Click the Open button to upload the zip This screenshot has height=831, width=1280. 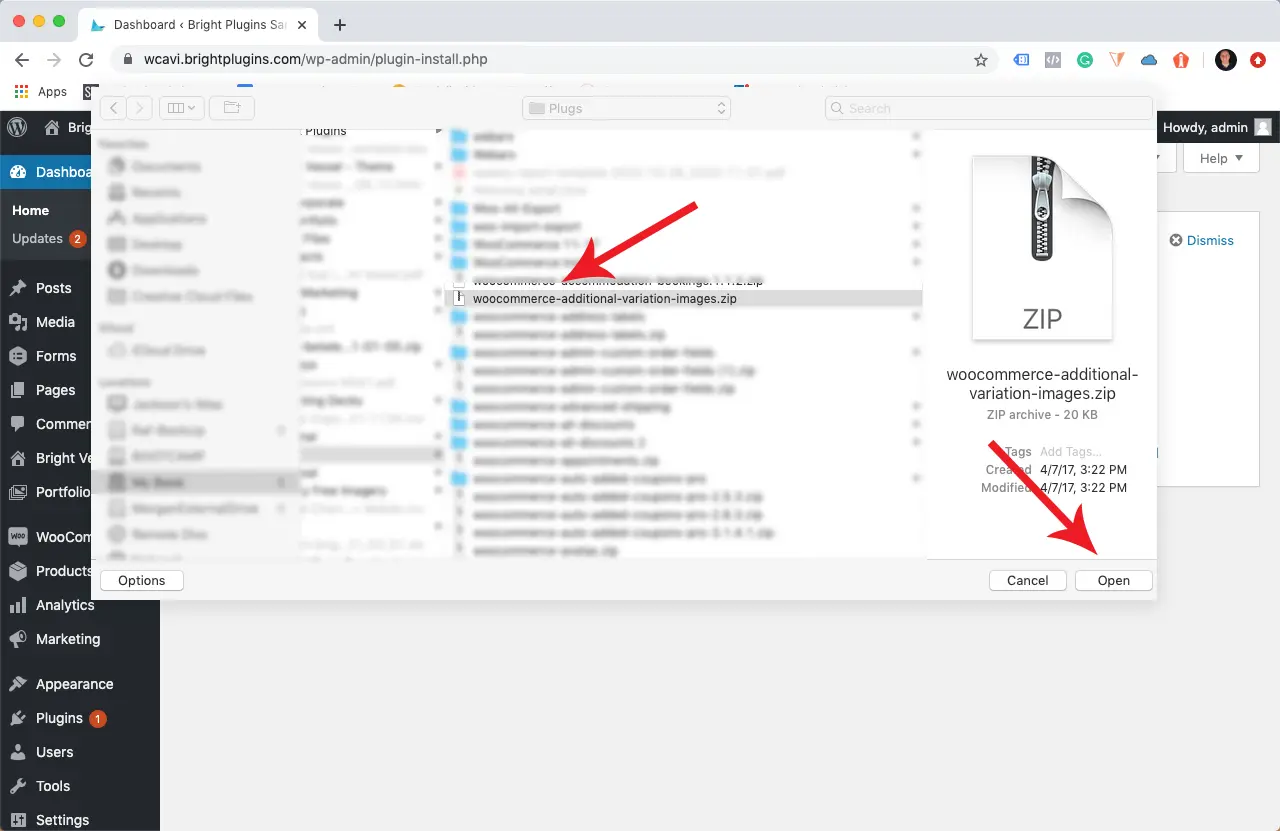click(1113, 580)
